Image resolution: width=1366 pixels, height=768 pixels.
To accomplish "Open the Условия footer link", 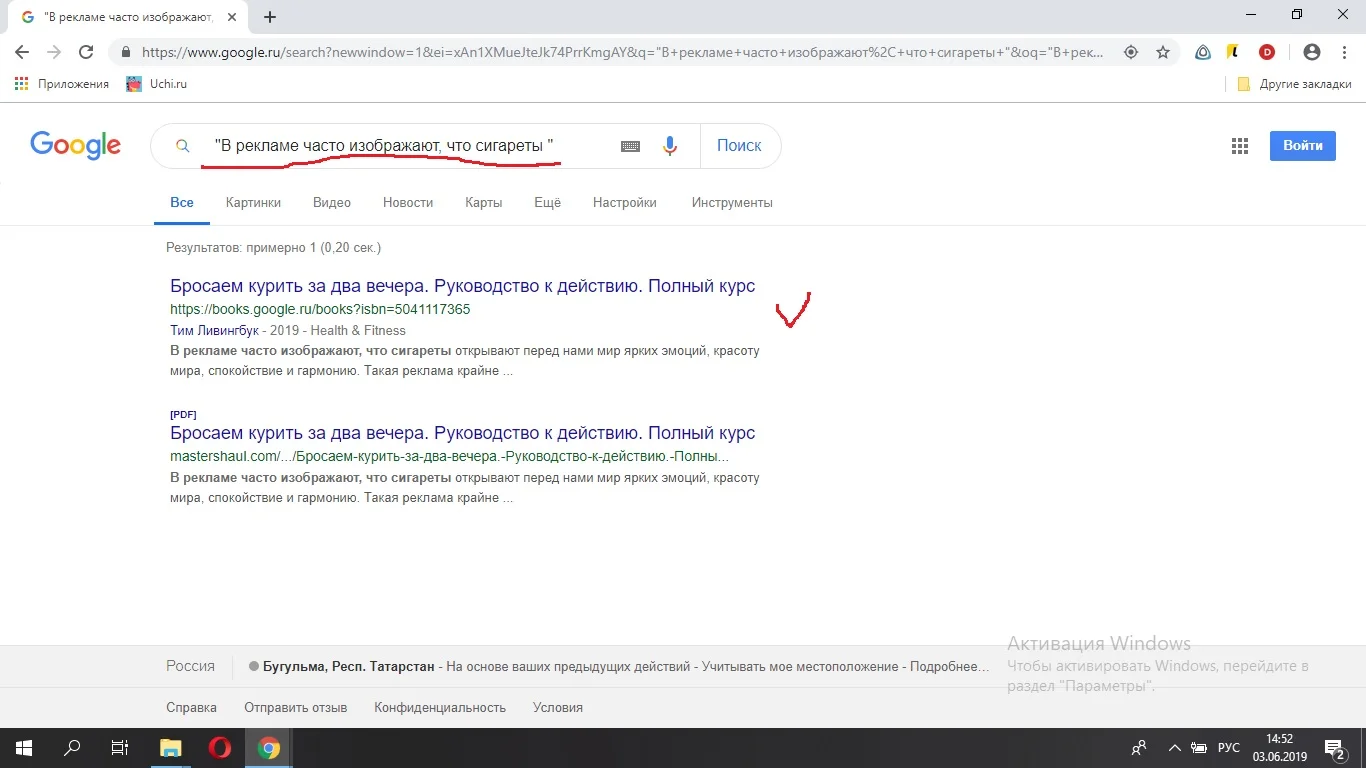I will [558, 707].
